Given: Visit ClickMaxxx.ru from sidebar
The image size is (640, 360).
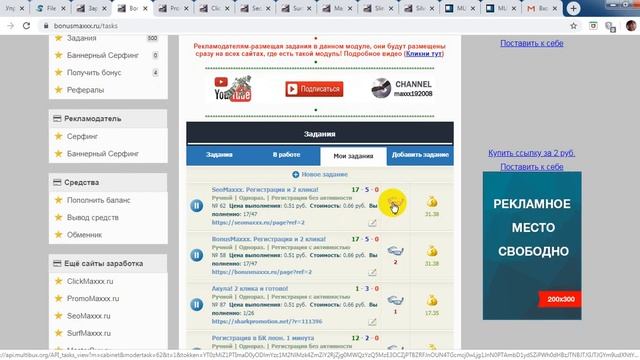Looking at the screenshot, I should 90,281.
